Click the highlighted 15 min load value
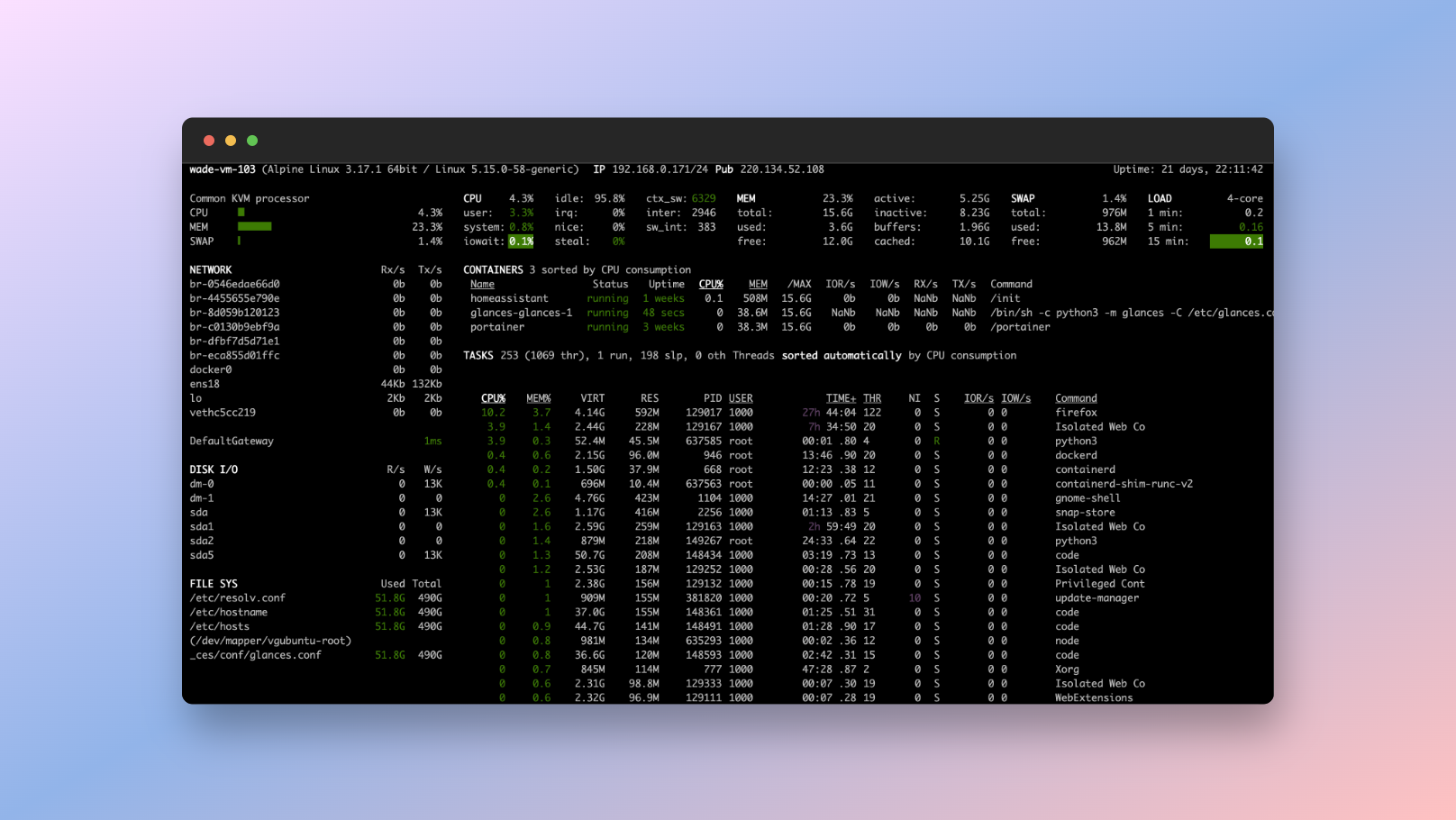This screenshot has width=1456, height=820. [1236, 241]
